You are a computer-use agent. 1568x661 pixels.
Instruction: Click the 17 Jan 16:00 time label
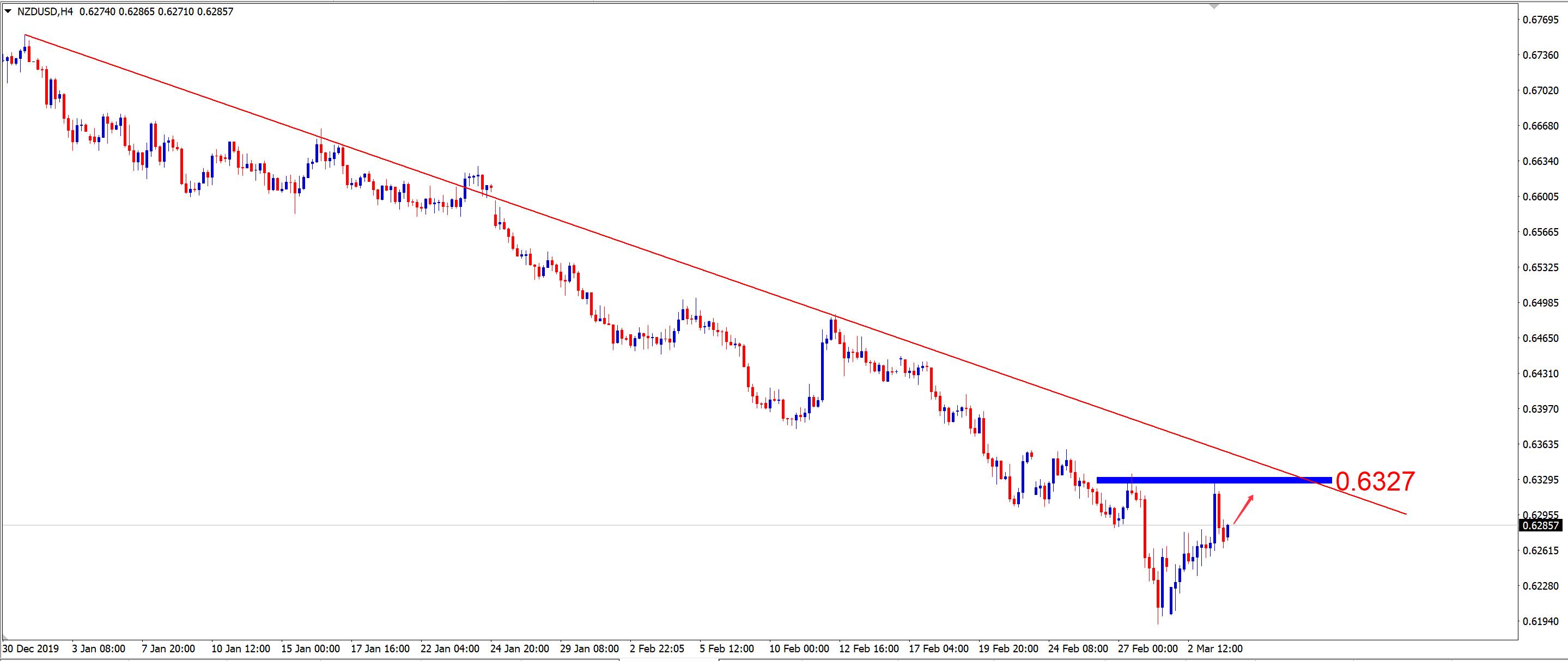381,648
